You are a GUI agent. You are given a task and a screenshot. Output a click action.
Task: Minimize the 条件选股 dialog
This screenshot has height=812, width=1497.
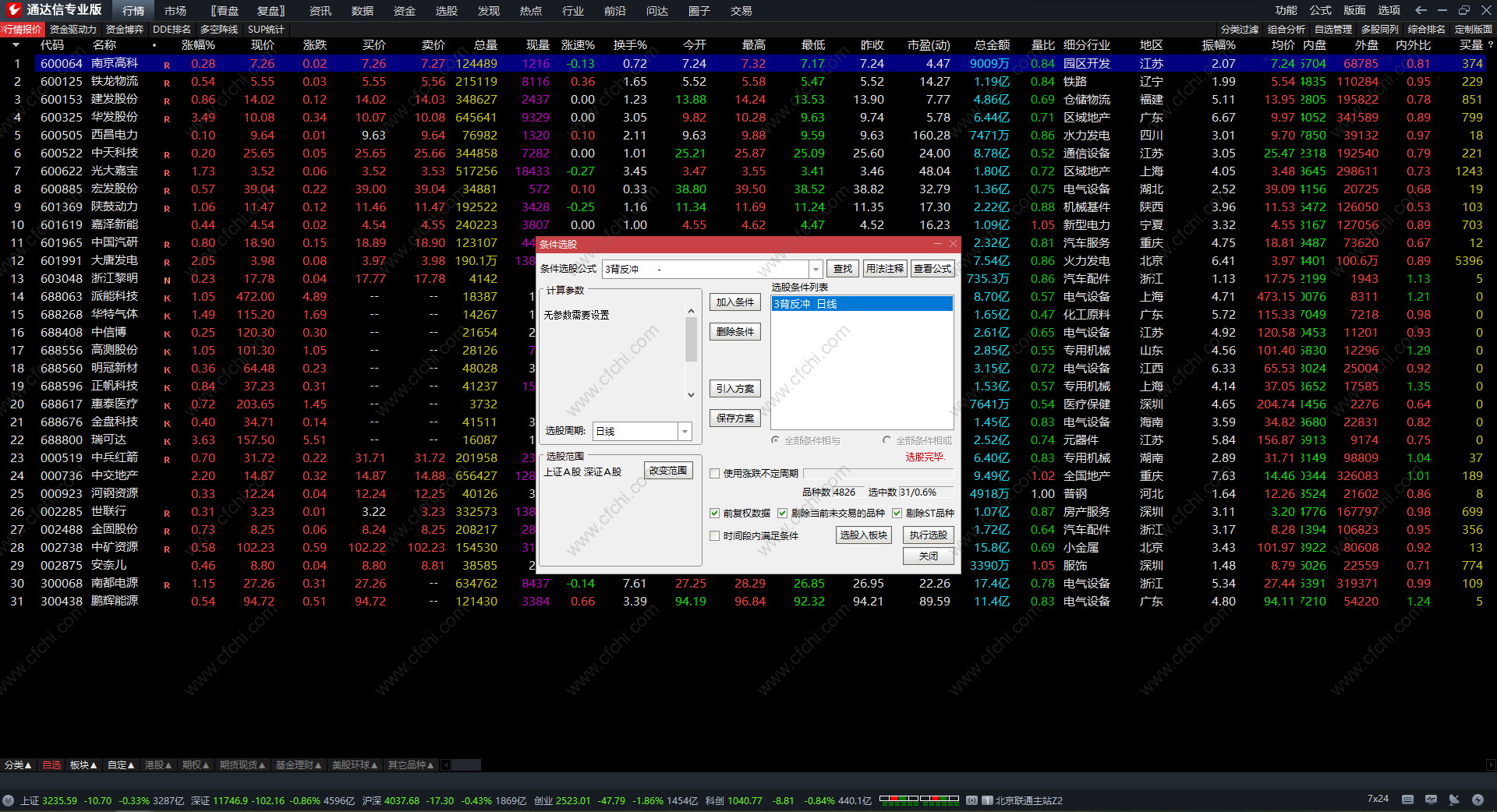click(x=939, y=244)
